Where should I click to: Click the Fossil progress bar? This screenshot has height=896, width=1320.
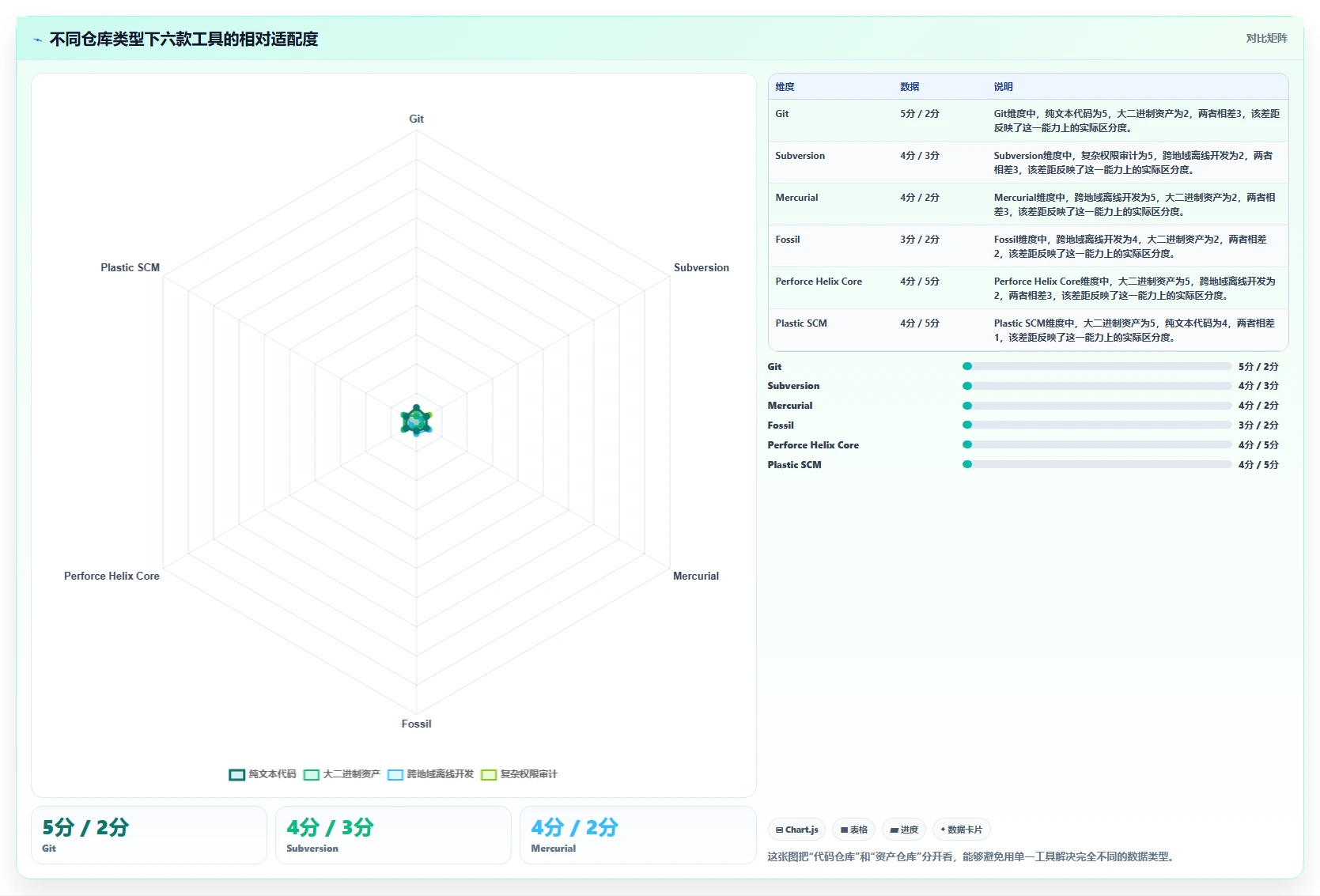click(x=1097, y=425)
